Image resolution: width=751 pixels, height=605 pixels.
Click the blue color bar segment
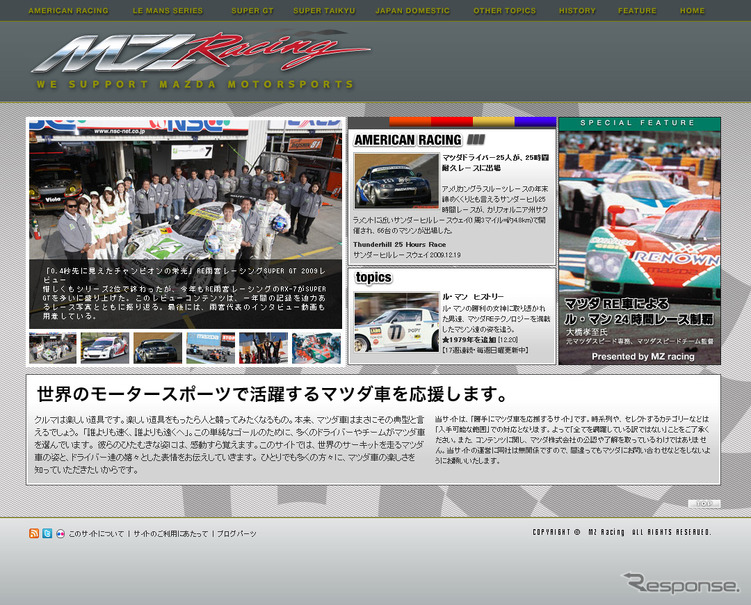point(535,122)
